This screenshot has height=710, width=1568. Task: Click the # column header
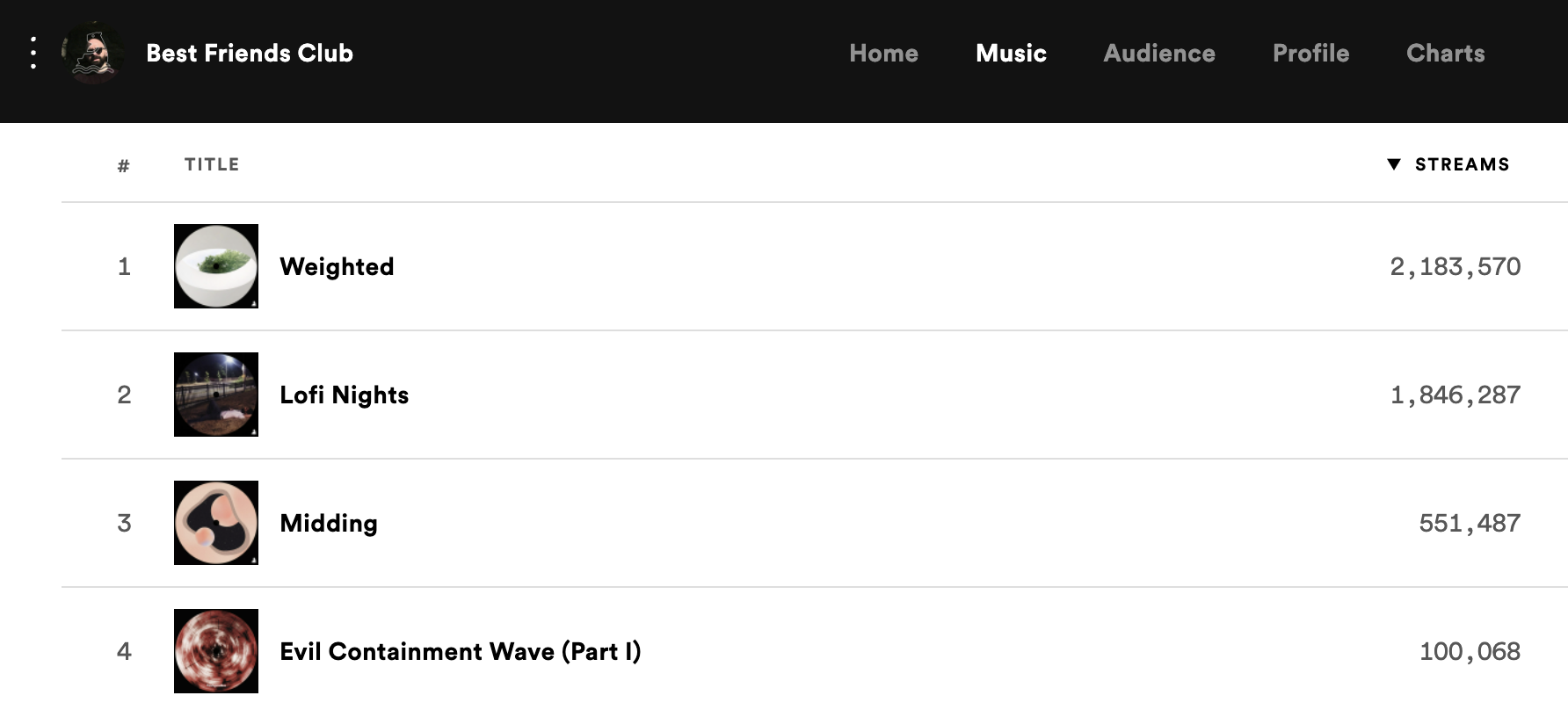(124, 165)
